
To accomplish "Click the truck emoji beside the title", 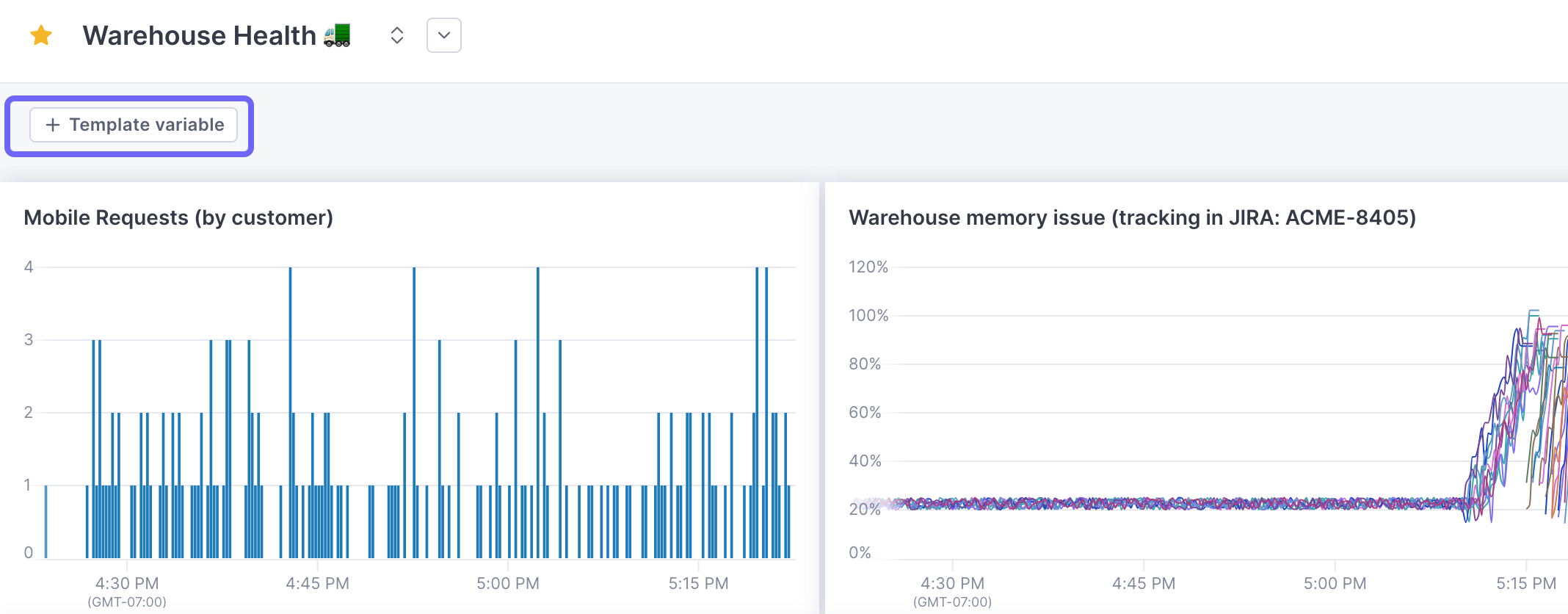I will point(337,35).
